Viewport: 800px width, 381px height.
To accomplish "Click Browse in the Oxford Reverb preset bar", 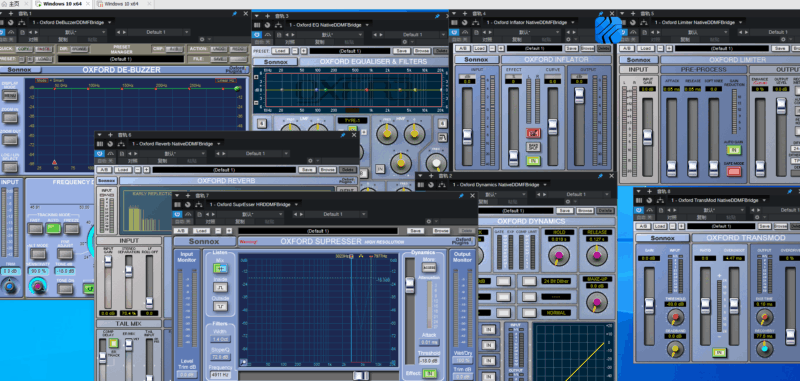I will [x=328, y=170].
